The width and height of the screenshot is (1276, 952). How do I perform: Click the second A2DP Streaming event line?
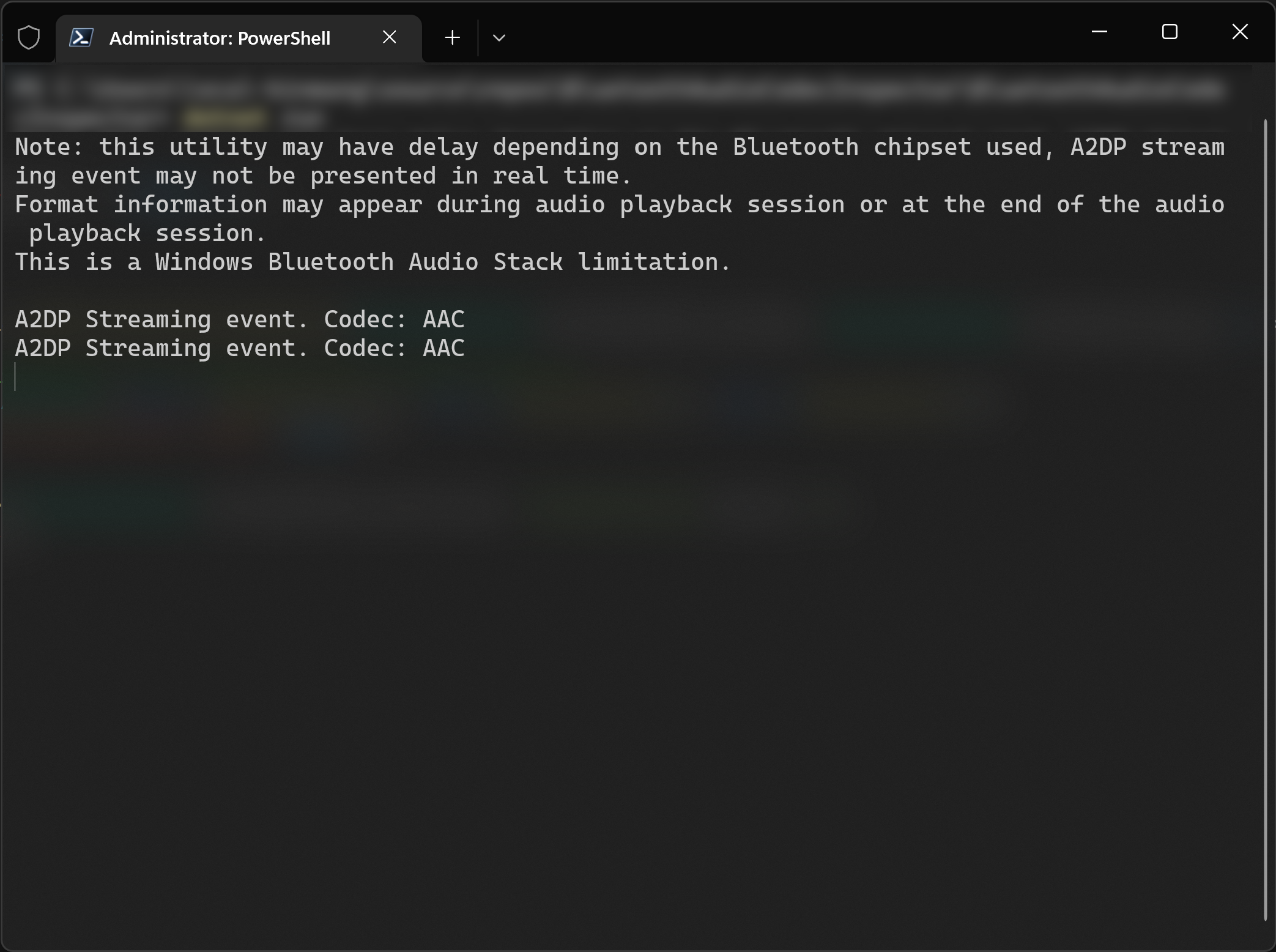(x=240, y=348)
